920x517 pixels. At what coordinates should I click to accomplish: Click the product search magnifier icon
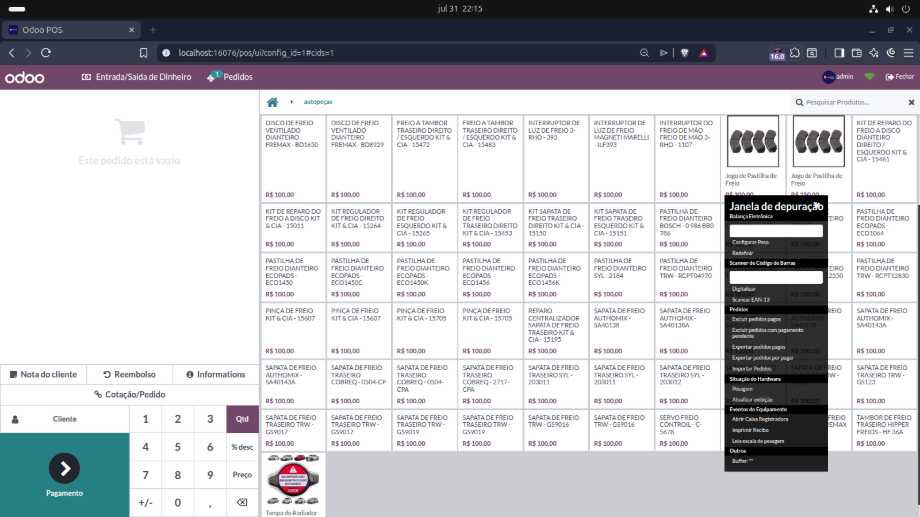799,102
